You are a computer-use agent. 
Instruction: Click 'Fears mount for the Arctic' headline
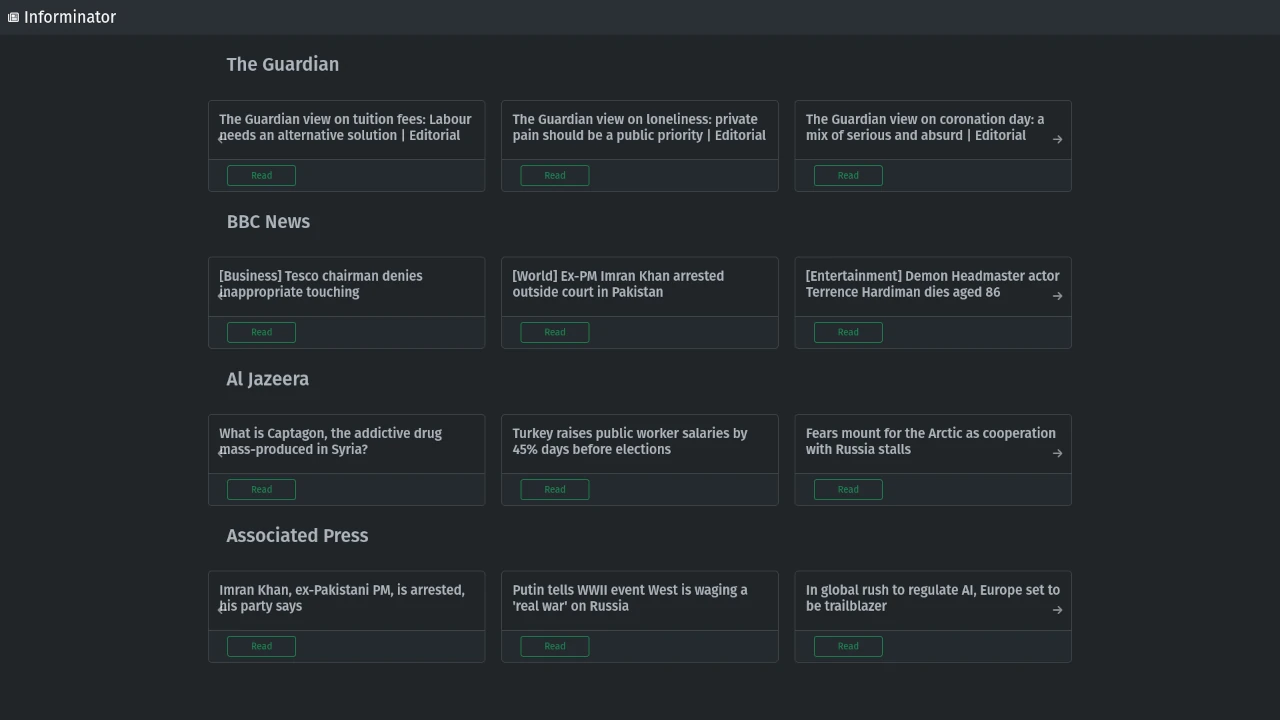click(x=931, y=441)
